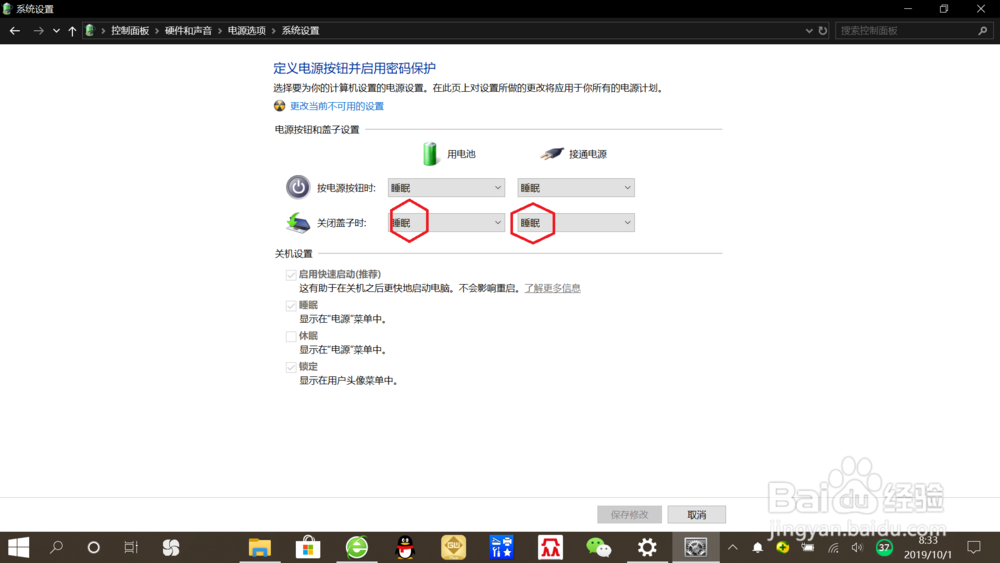1000x563 pixels.
Task: Click green 37 tray badge
Action: [x=884, y=547]
